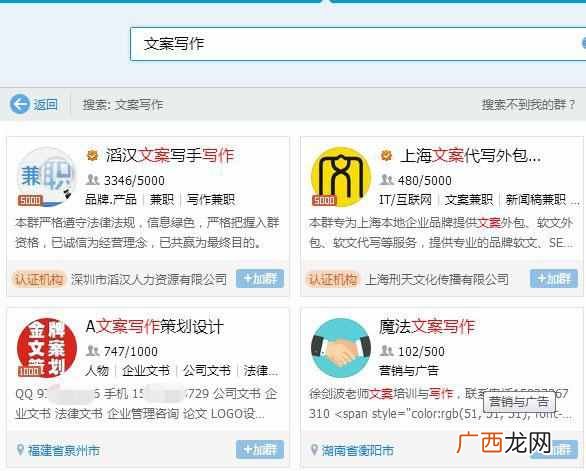The height and width of the screenshot is (471, 586).
Task: Join the A文案写作策划设计 group with +加群
Action: (x=260, y=449)
